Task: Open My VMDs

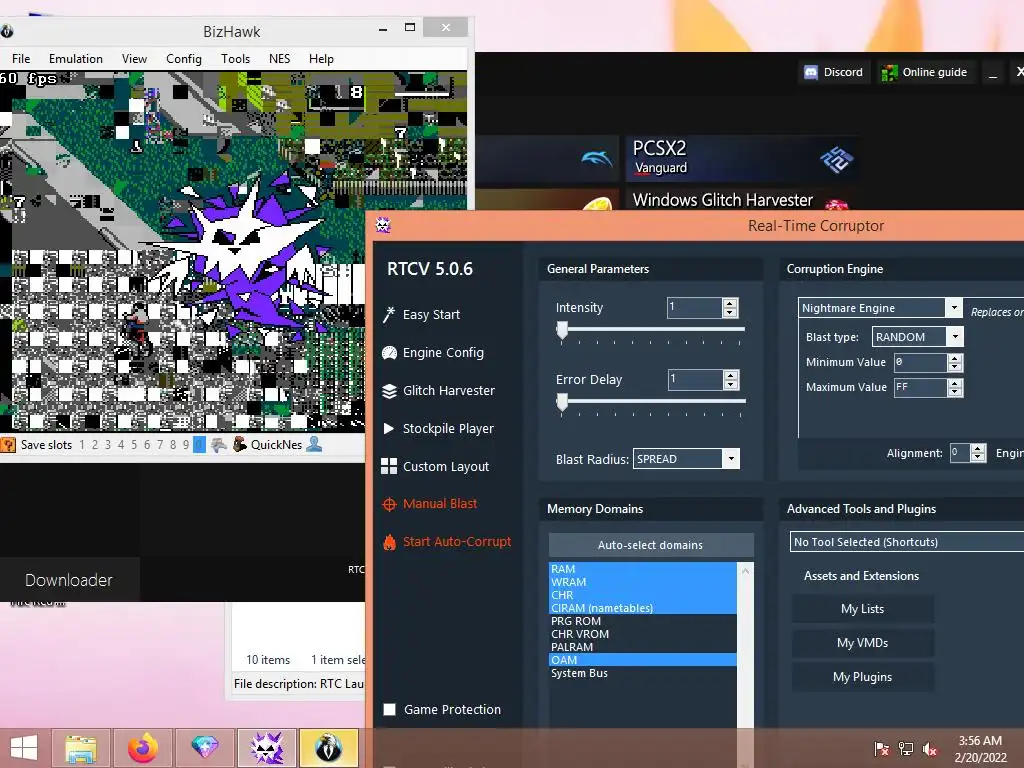Action: (863, 643)
